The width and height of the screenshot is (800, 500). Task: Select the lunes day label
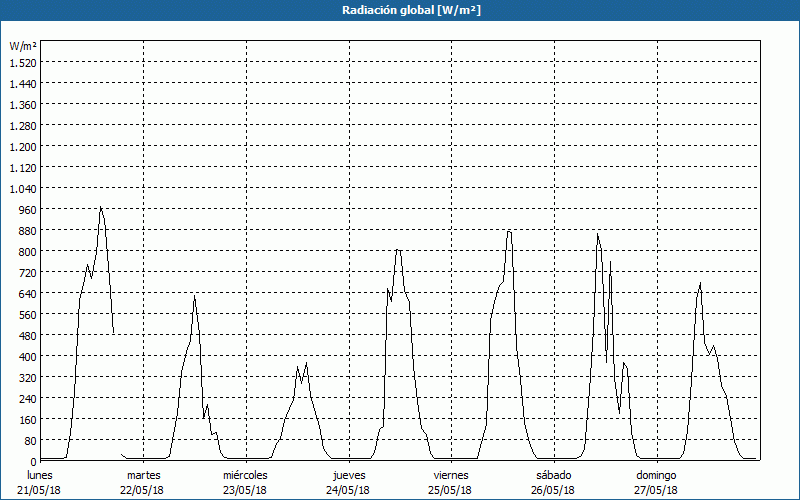[41, 474]
